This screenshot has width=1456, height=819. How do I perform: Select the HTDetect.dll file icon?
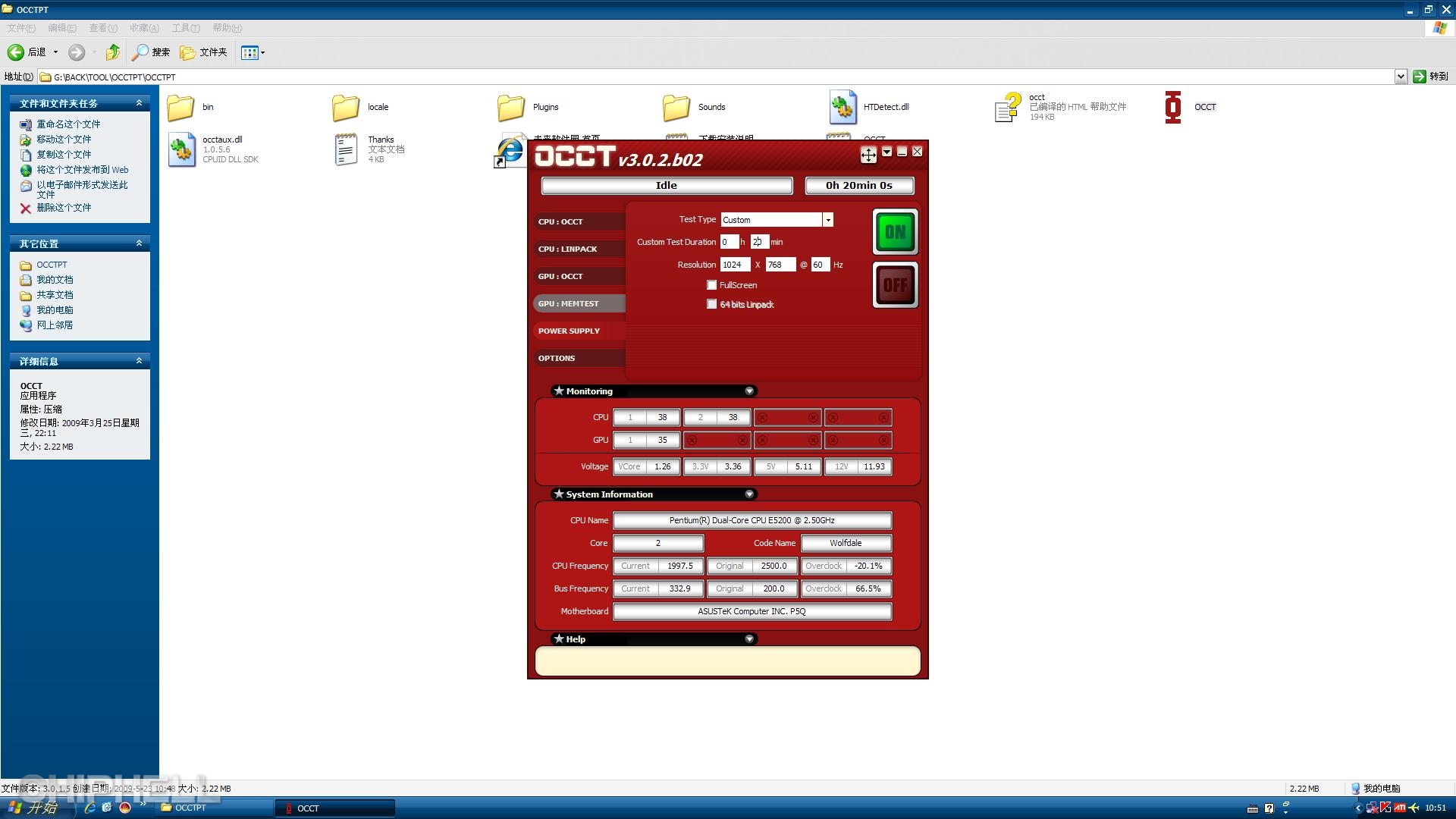click(842, 108)
